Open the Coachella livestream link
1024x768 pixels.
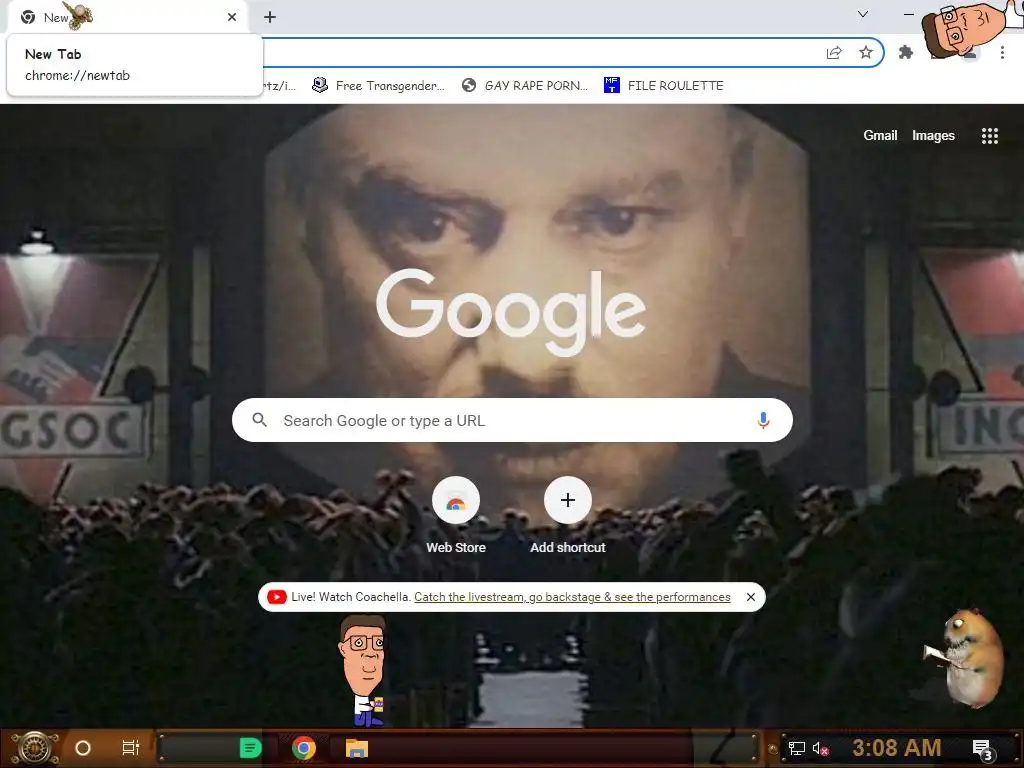(572, 597)
